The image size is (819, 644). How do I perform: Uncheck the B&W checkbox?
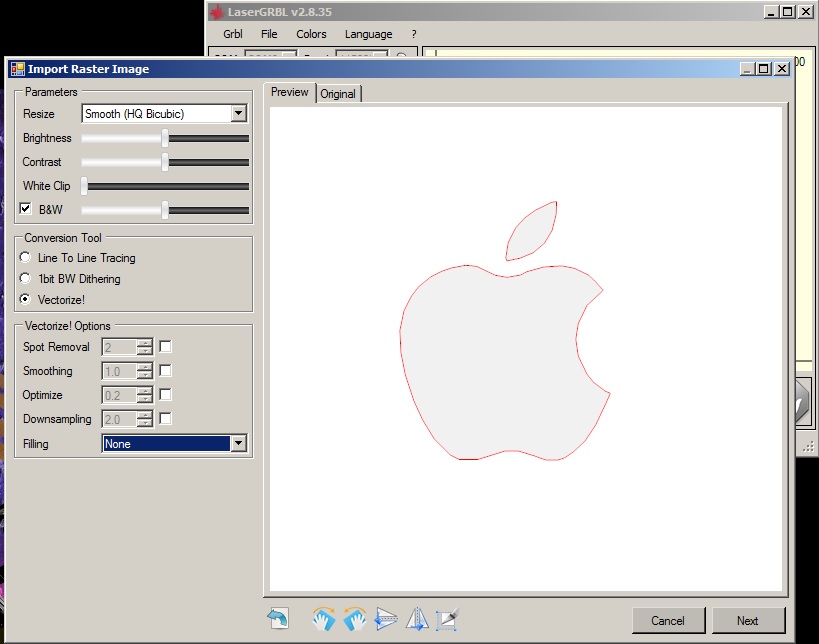coord(26,209)
